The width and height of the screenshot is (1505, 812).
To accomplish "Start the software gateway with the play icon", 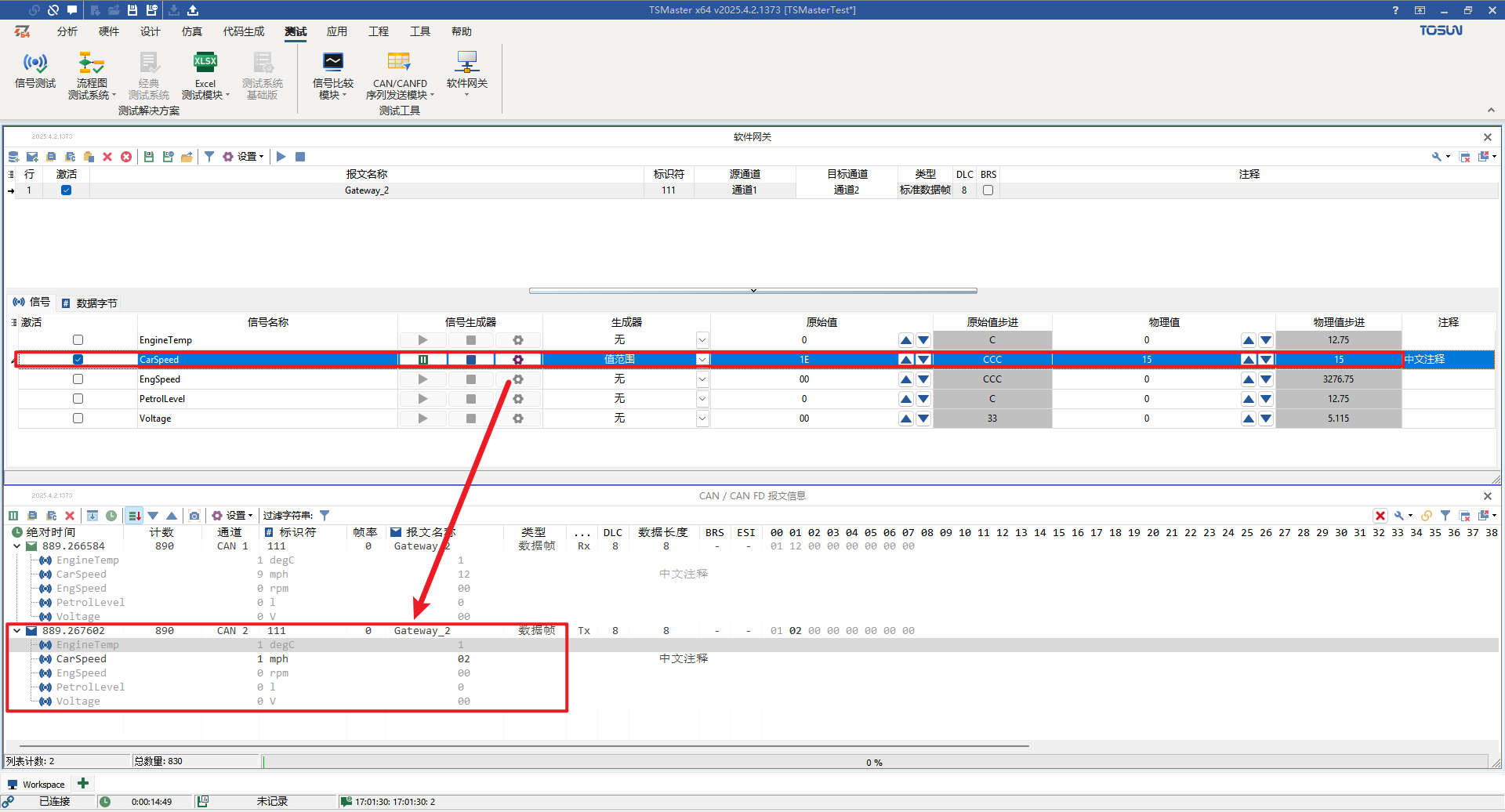I will 281,157.
